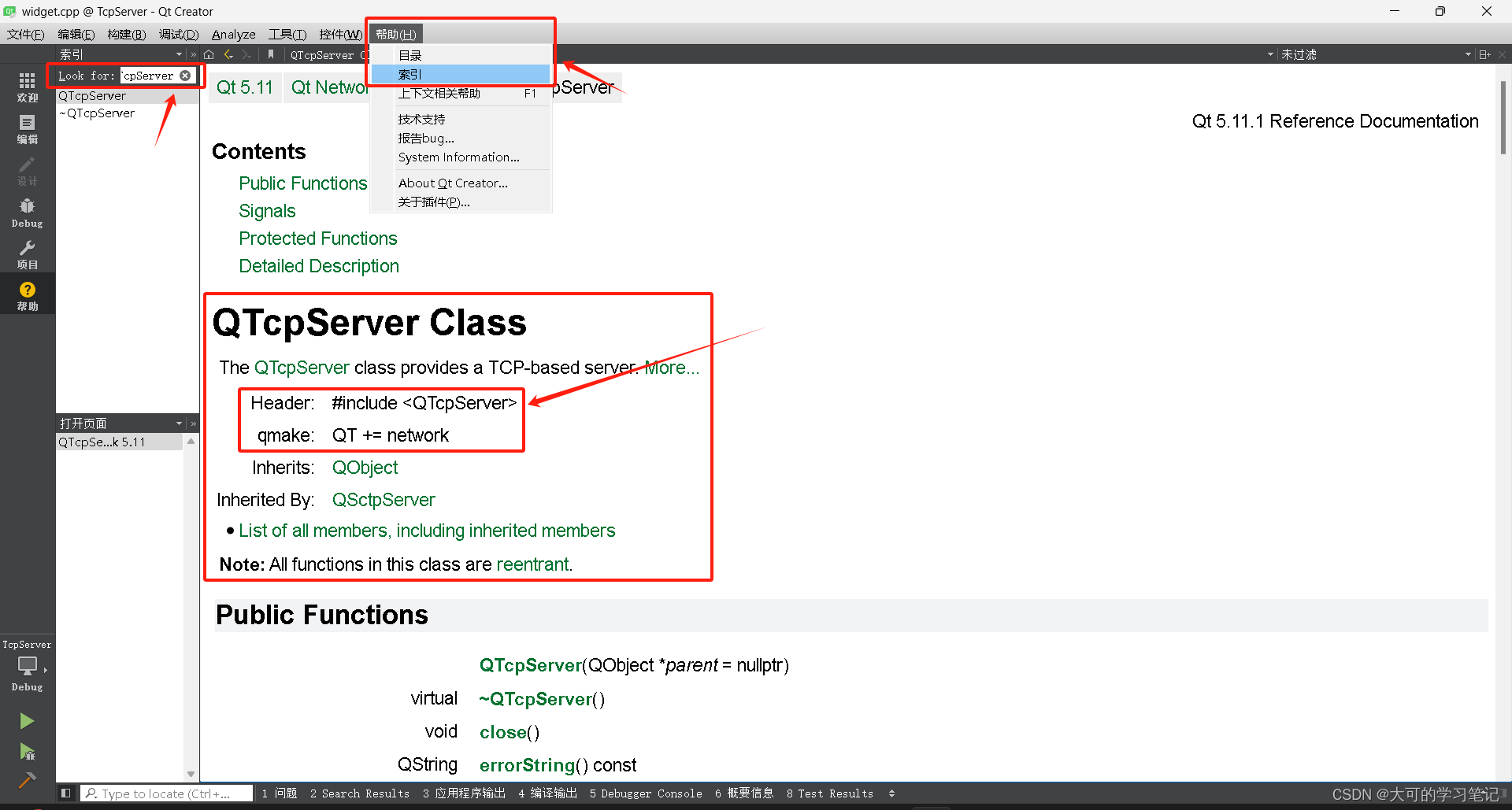Jump to Protected Functions link
The height and width of the screenshot is (810, 1512).
point(317,239)
